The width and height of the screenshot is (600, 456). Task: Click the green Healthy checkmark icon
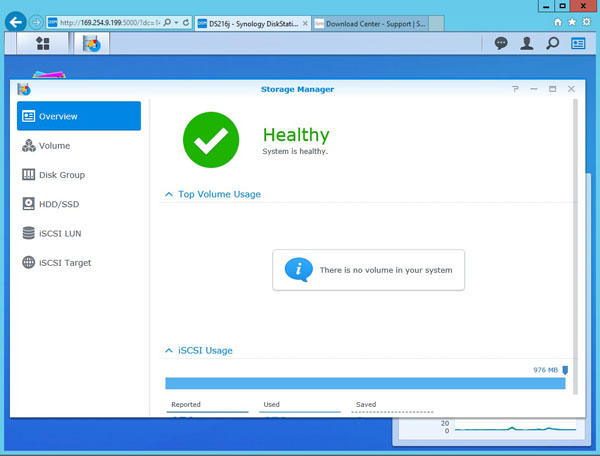click(x=211, y=140)
